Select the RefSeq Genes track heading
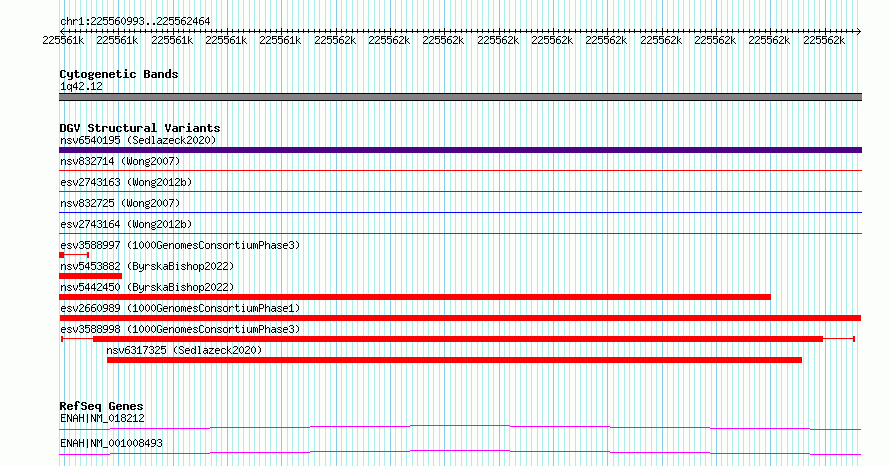 point(101,406)
